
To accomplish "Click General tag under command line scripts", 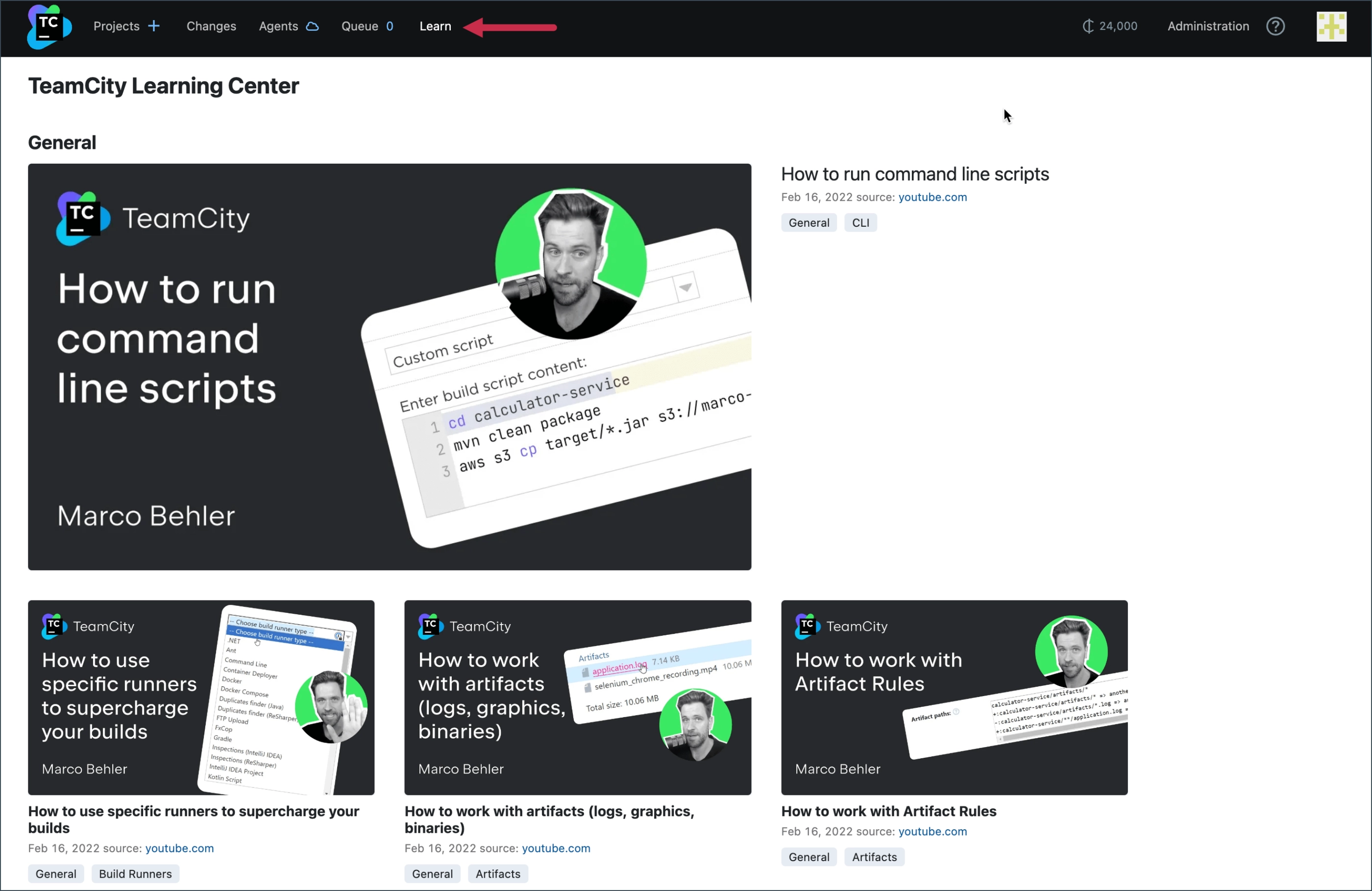I will [x=809, y=222].
